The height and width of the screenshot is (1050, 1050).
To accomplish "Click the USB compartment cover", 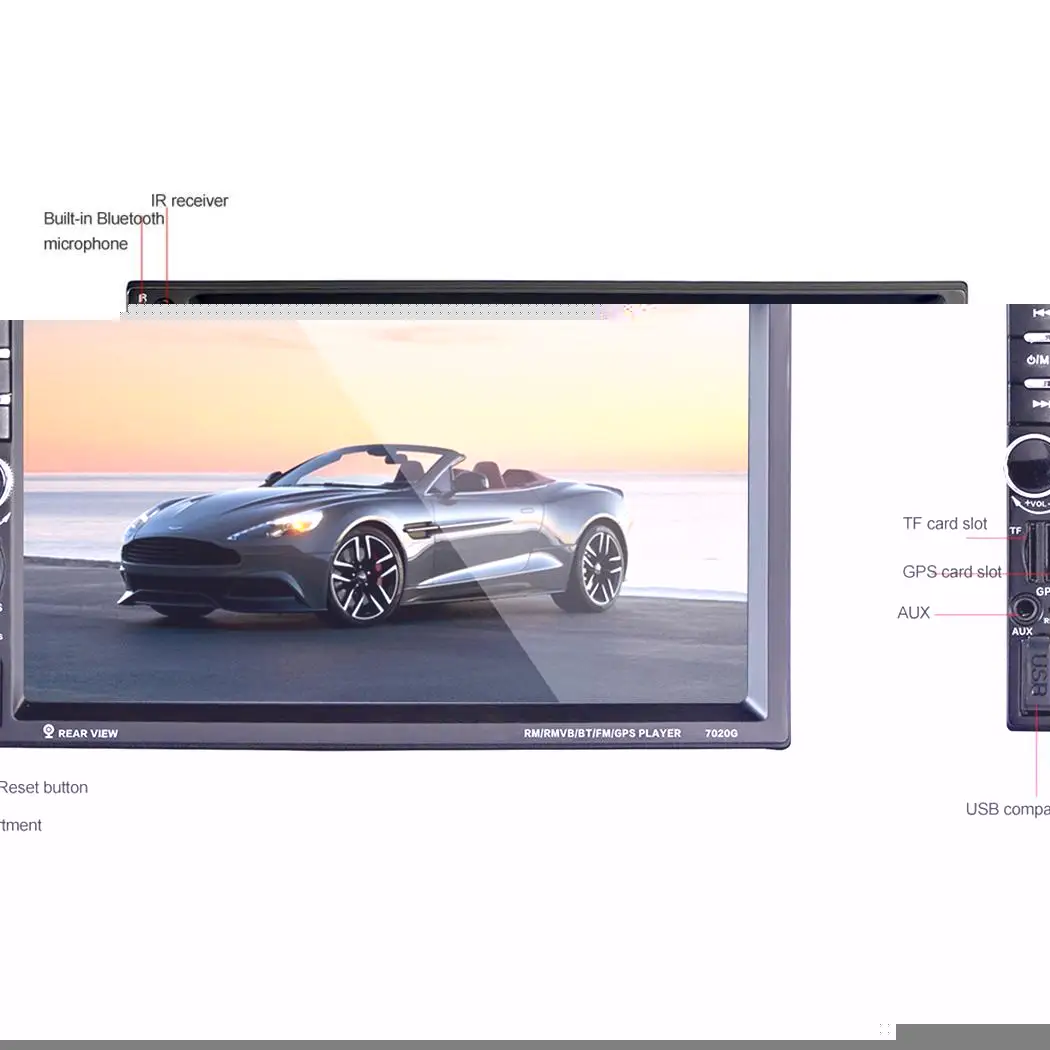I will pyautogui.click(x=1035, y=674).
